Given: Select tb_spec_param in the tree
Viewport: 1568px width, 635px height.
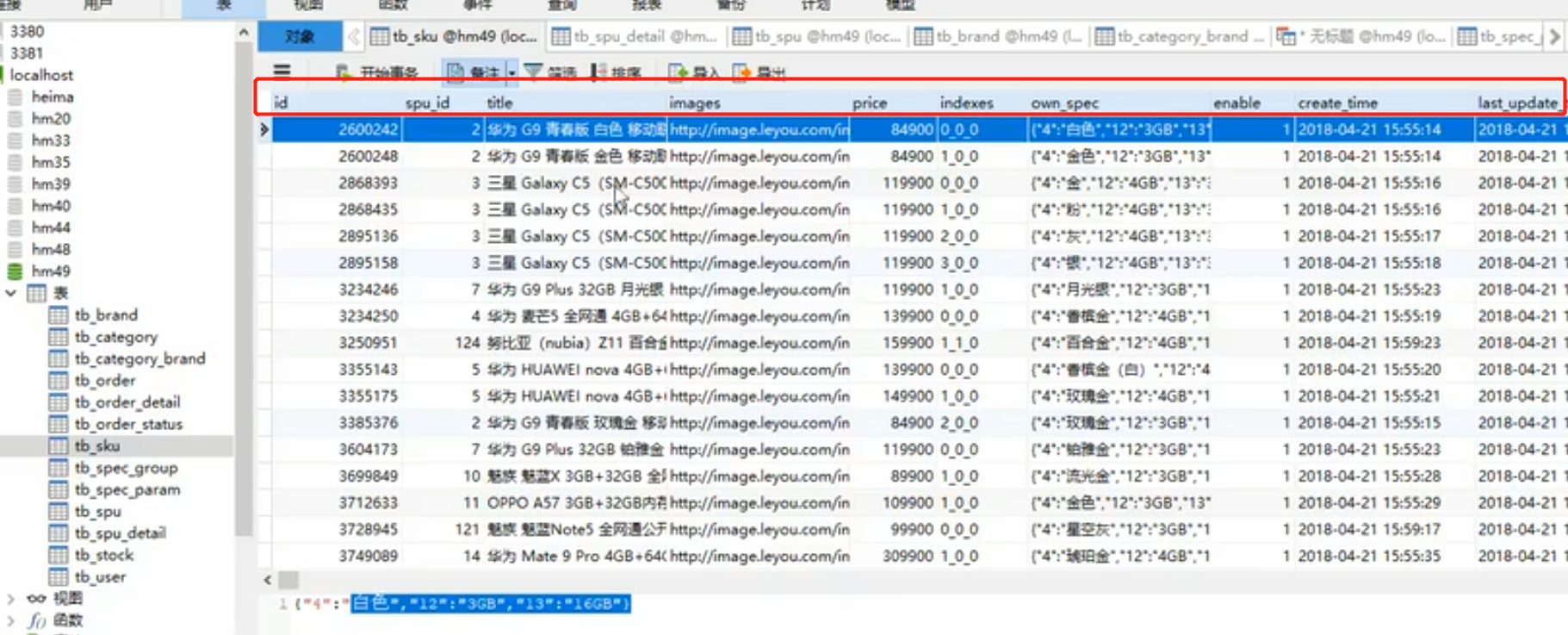Looking at the screenshot, I should [127, 490].
